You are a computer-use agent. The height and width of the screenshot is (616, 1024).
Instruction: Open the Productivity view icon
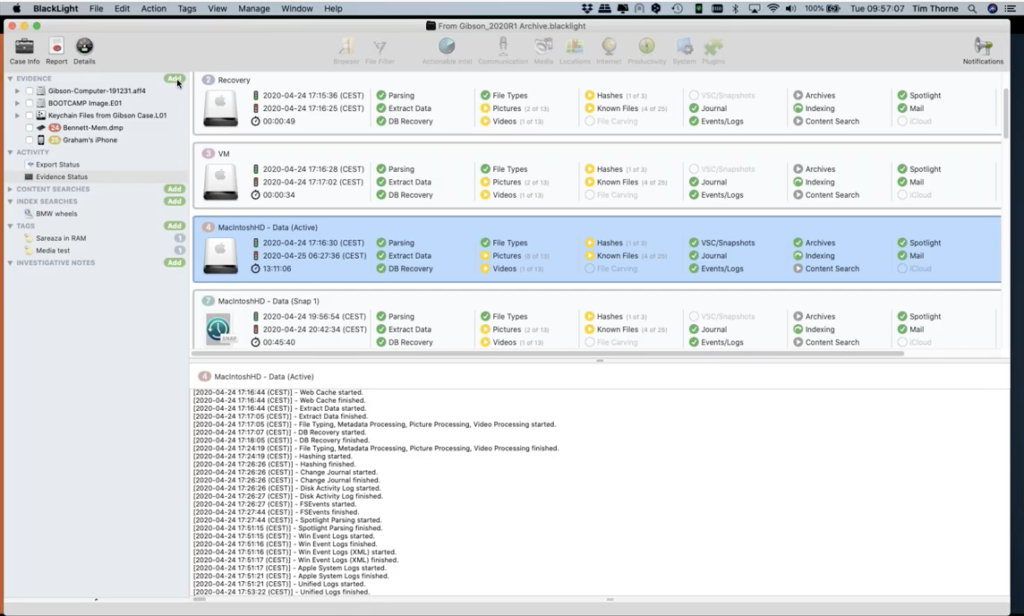point(647,46)
